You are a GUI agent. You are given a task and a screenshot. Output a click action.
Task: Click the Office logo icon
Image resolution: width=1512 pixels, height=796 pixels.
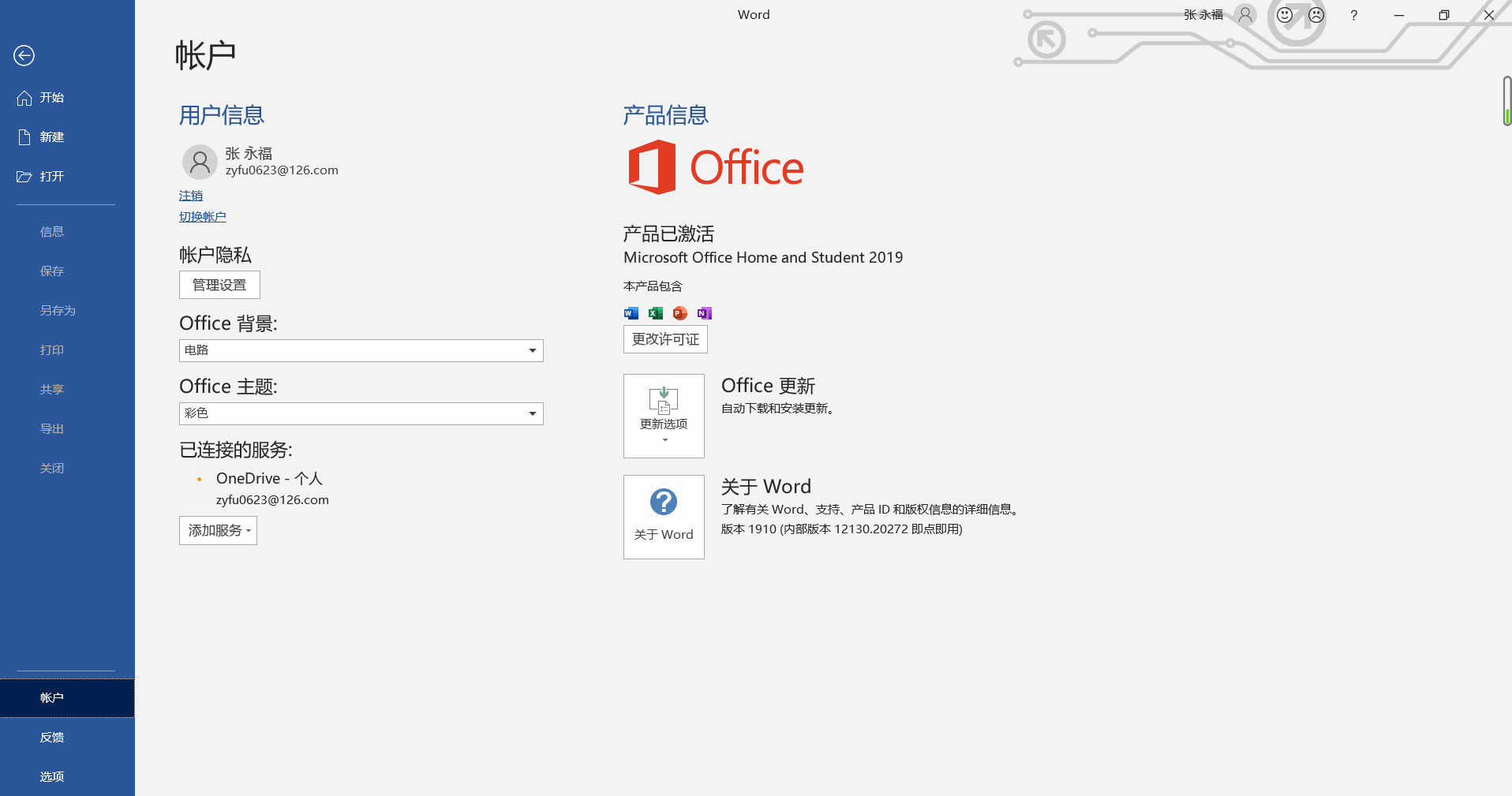pyautogui.click(x=652, y=167)
